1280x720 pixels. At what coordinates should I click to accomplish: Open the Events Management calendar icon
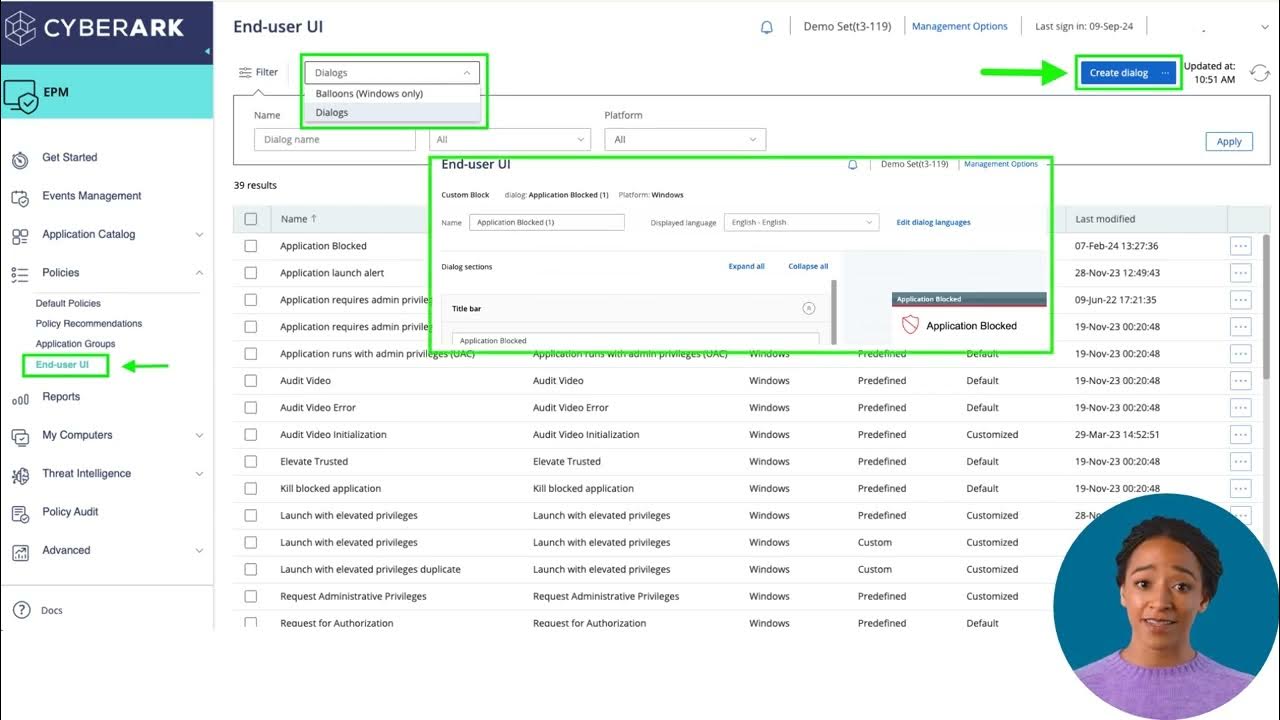pyautogui.click(x=20, y=198)
